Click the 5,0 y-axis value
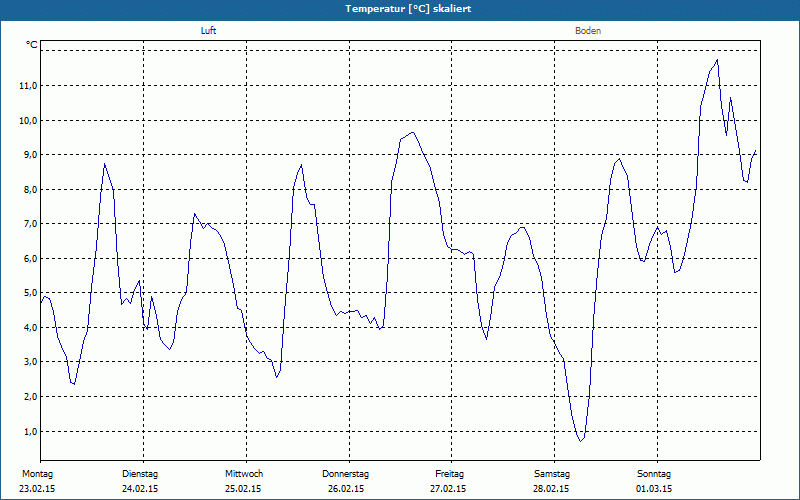The width and height of the screenshot is (800, 500). (x=29, y=293)
